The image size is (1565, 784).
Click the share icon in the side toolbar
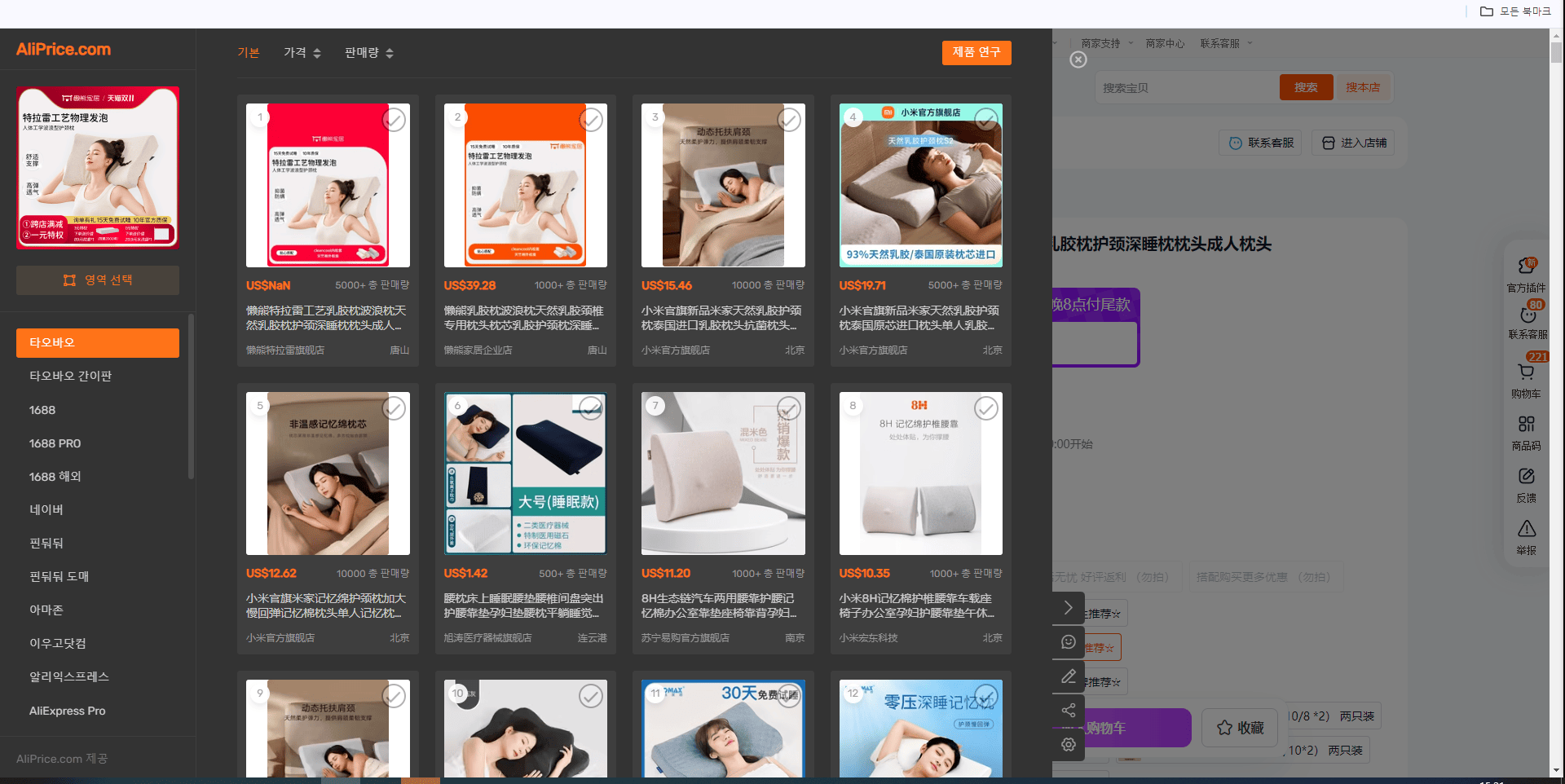pos(1068,710)
